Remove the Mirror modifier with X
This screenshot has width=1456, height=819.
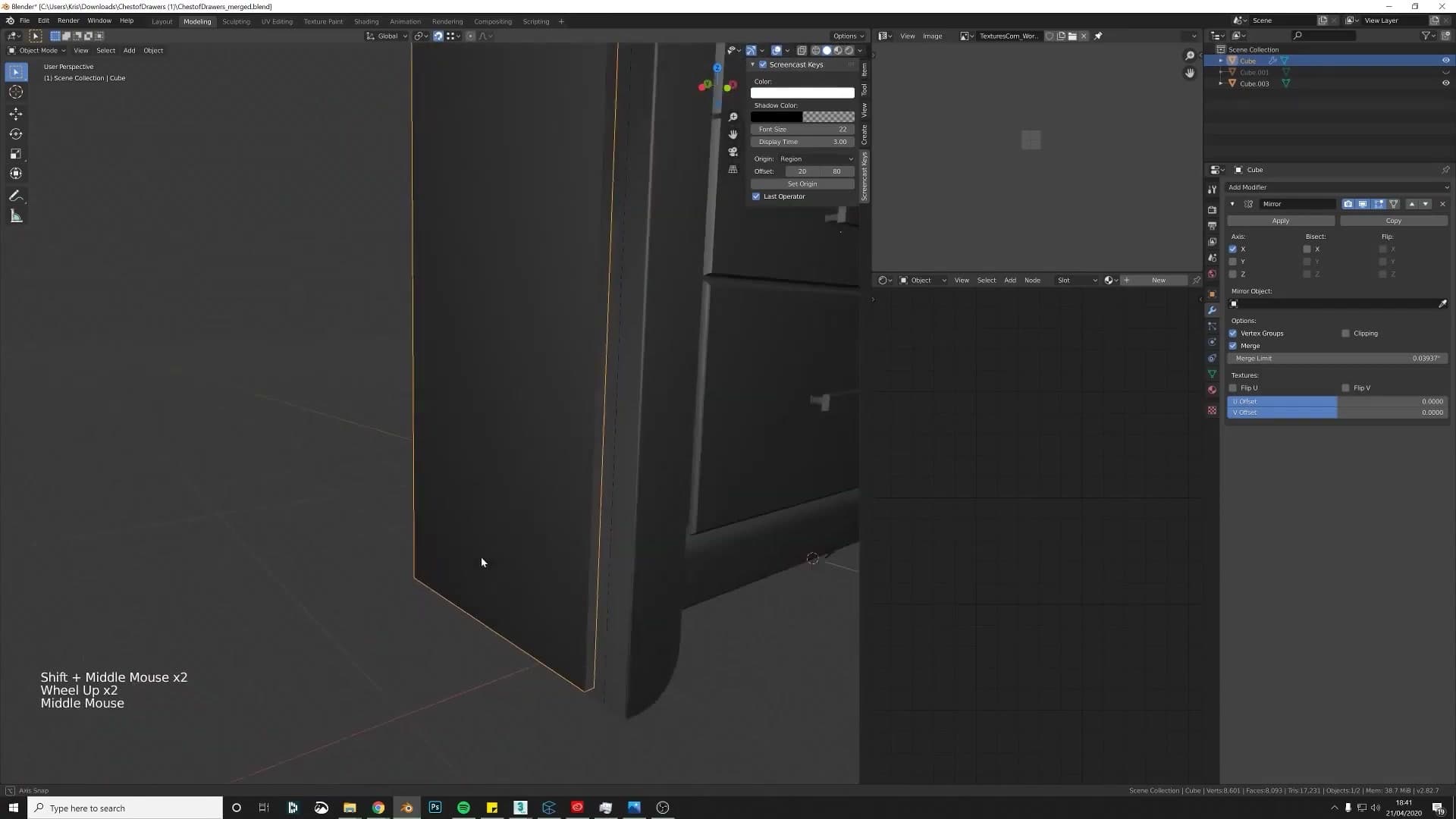coord(1442,204)
